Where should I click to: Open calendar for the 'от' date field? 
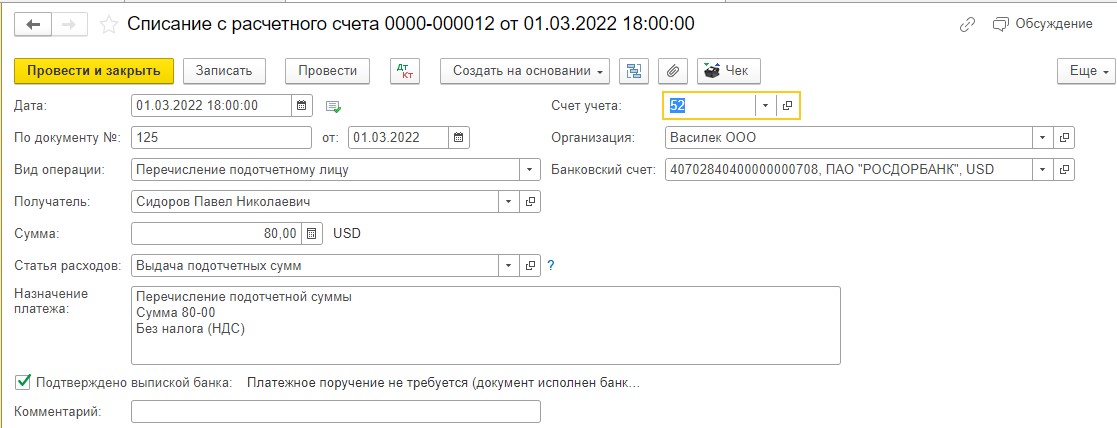click(x=459, y=137)
